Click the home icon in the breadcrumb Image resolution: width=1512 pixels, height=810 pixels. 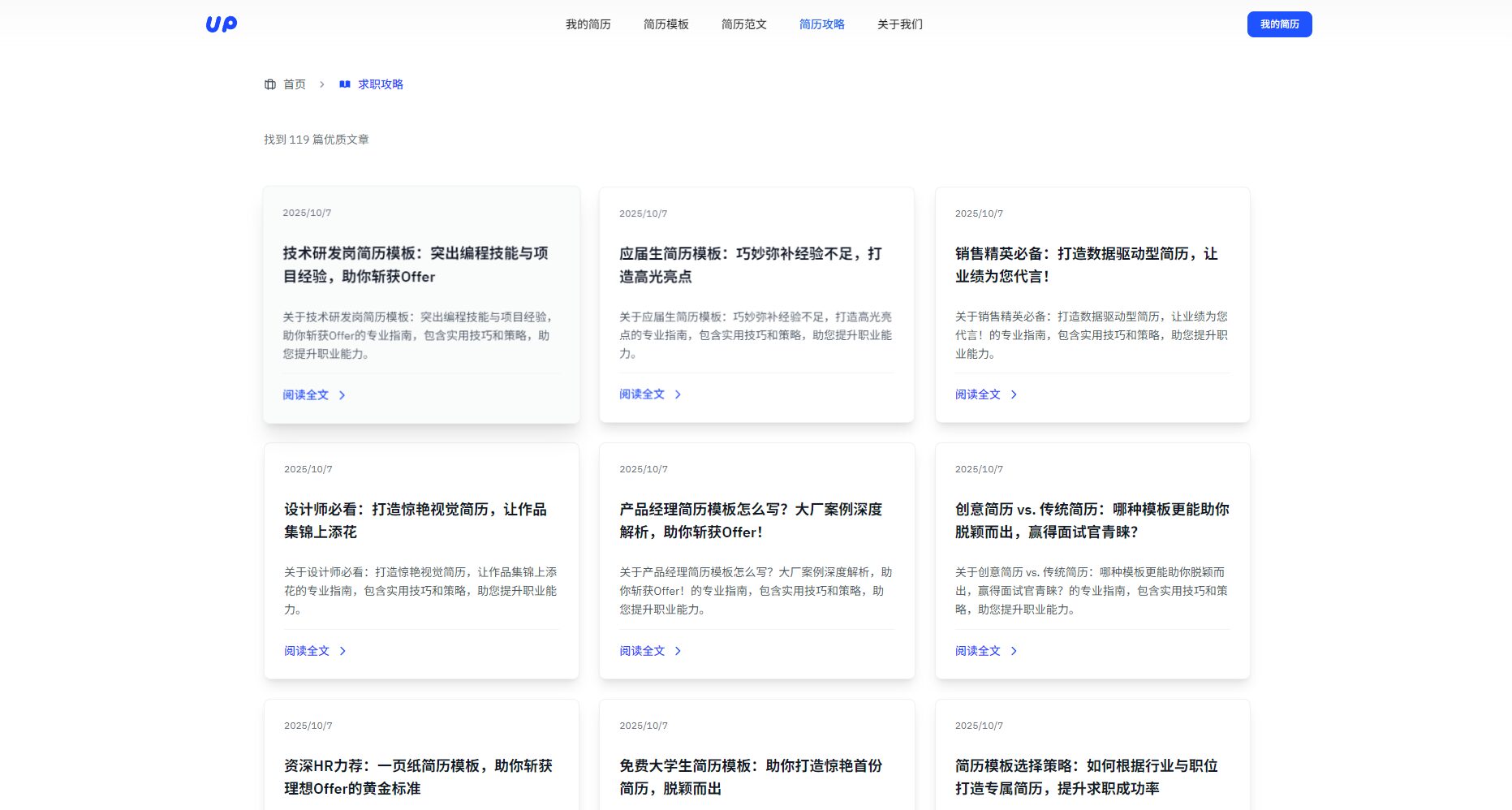269,84
